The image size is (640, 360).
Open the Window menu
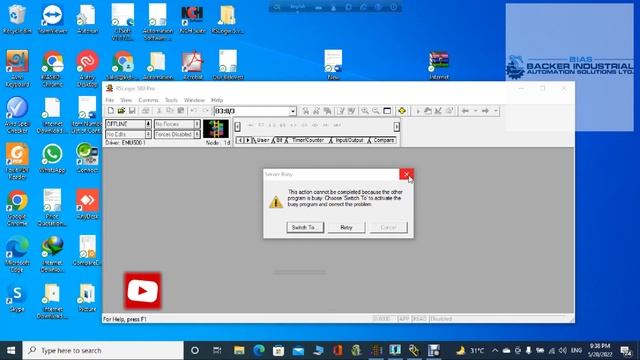pyautogui.click(x=194, y=100)
